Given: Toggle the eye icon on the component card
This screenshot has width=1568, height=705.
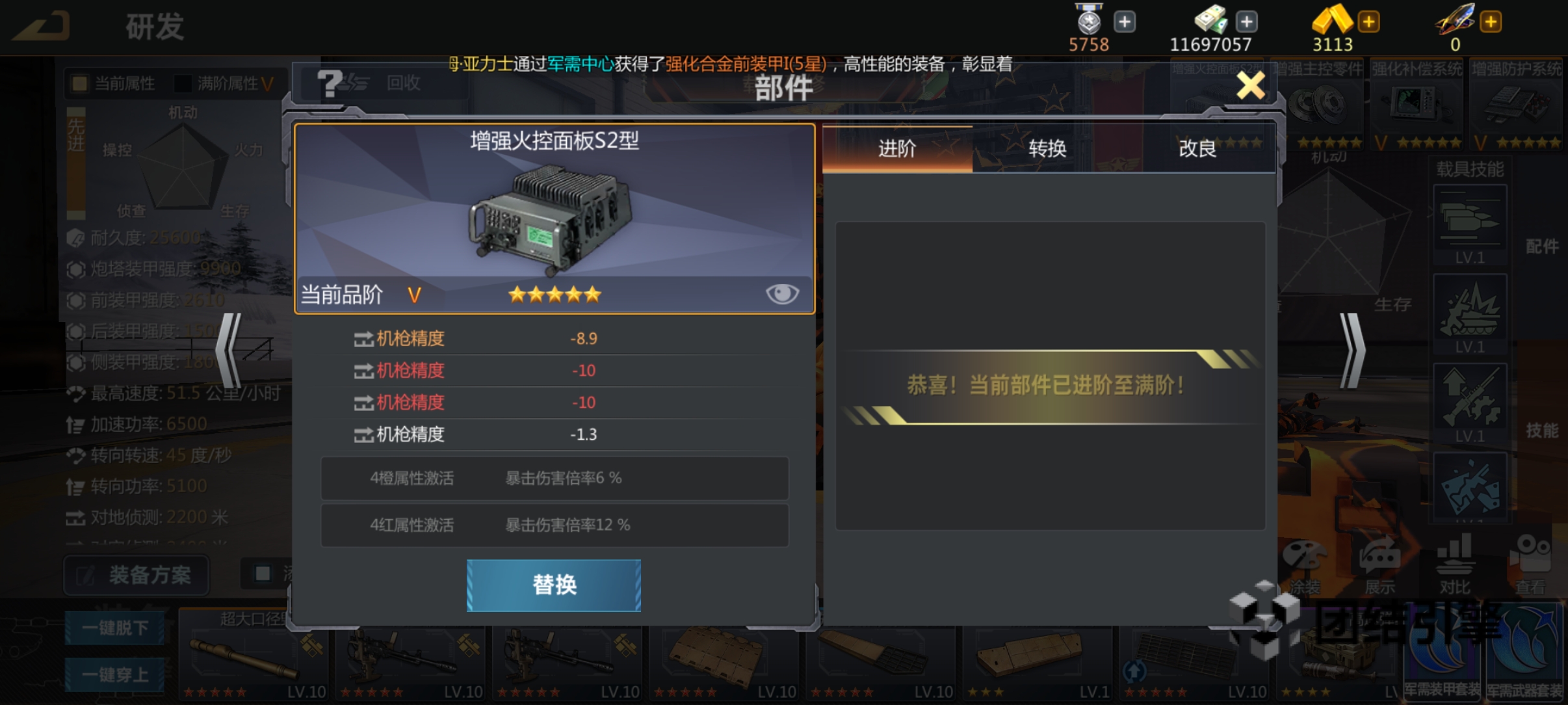Looking at the screenshot, I should (x=781, y=294).
